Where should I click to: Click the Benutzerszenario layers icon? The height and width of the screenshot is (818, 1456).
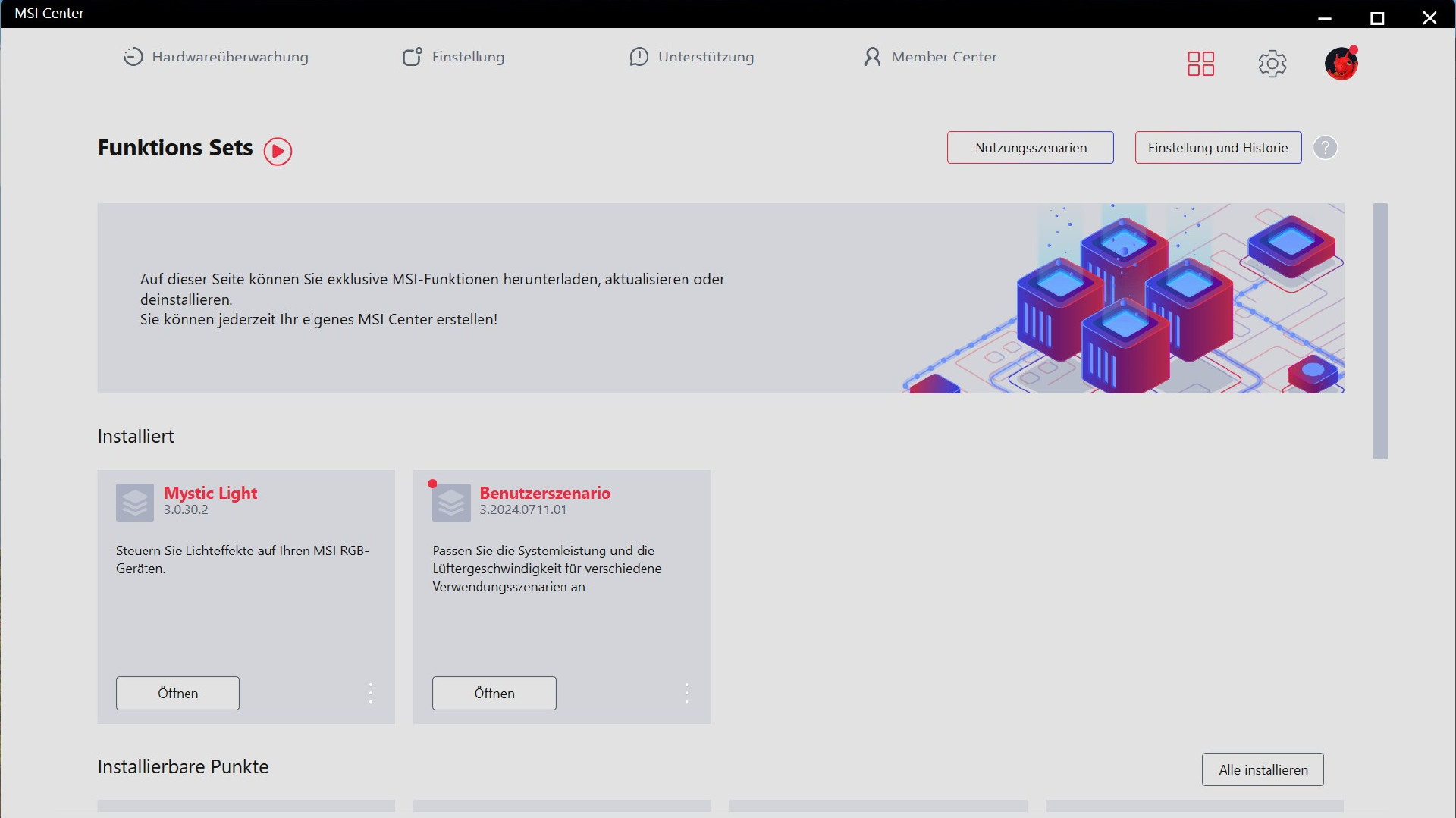click(x=451, y=503)
